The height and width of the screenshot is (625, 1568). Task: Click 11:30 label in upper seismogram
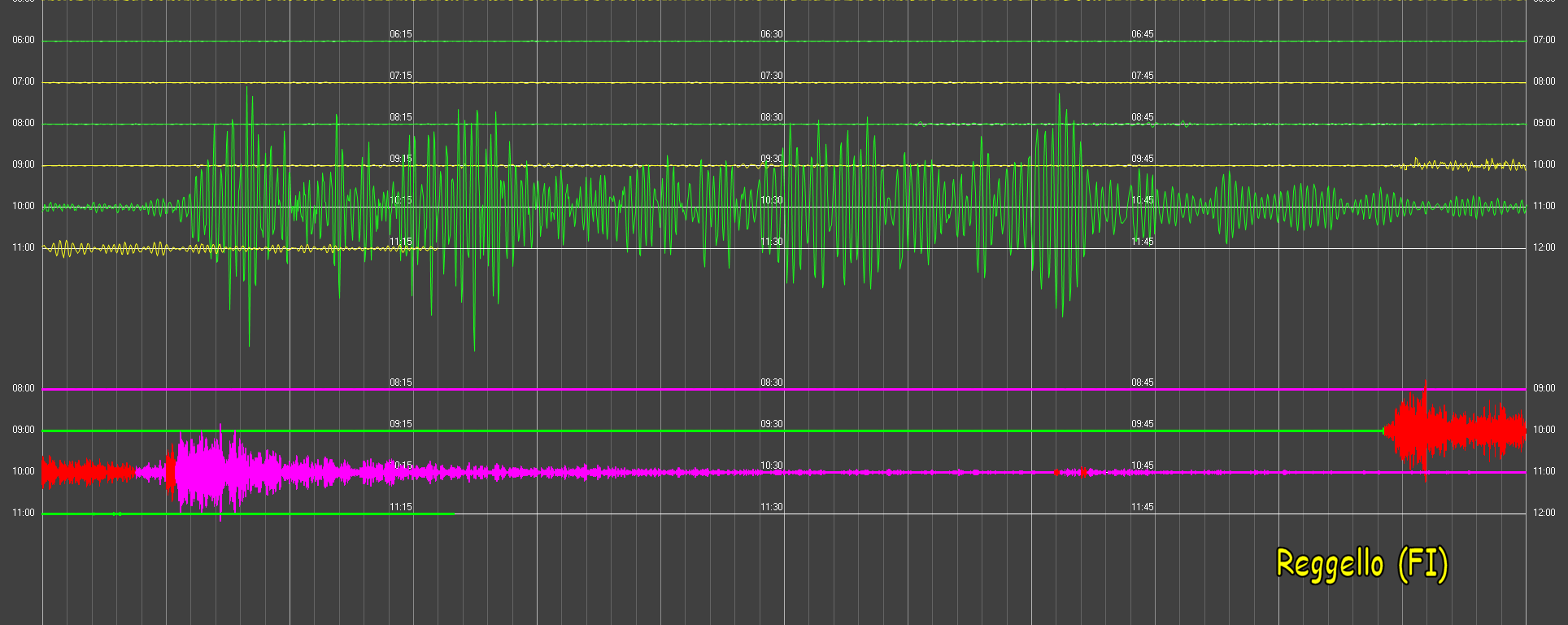click(x=772, y=242)
